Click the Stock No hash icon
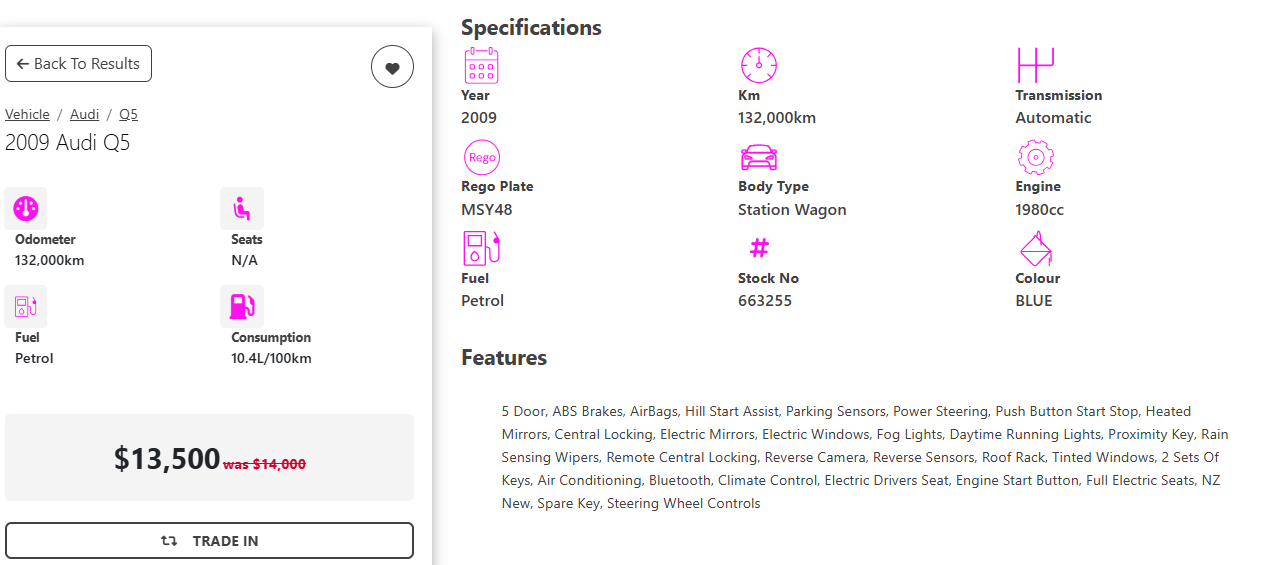The image size is (1265, 565). [x=759, y=248]
